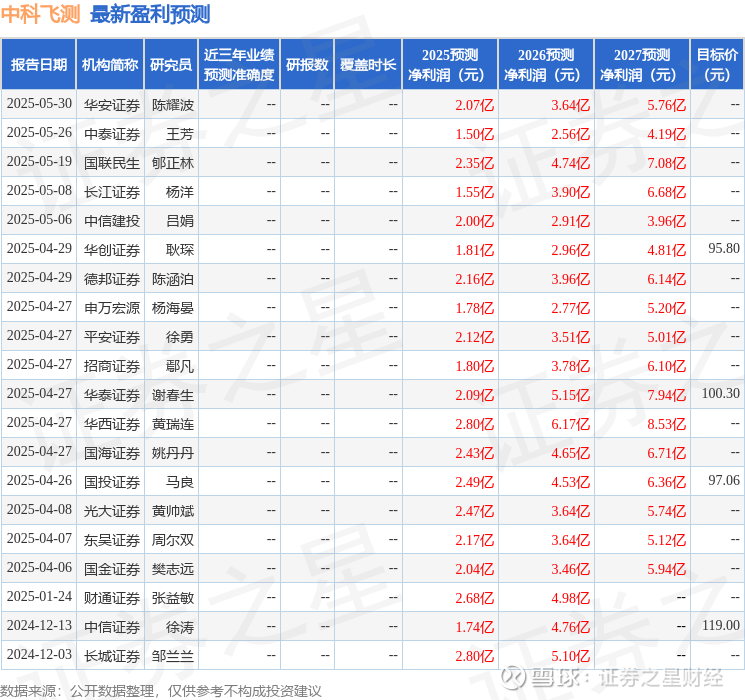Click the 中信建投 institution cell
The width and height of the screenshot is (745, 700).
click(x=112, y=221)
